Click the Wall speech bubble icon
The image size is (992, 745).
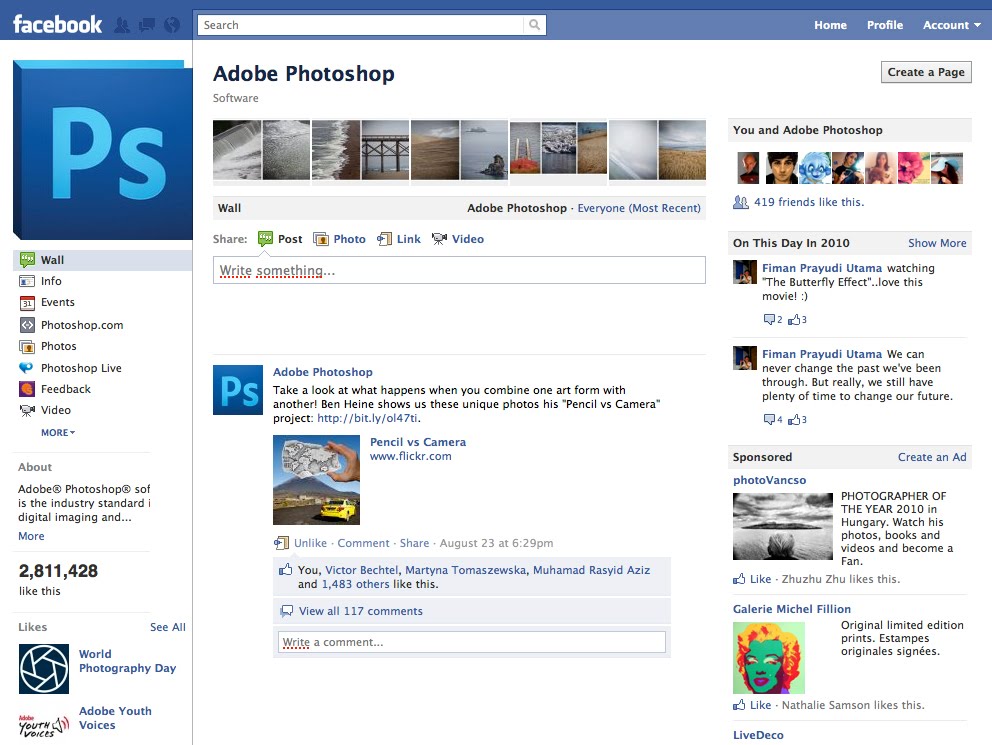coord(27,260)
